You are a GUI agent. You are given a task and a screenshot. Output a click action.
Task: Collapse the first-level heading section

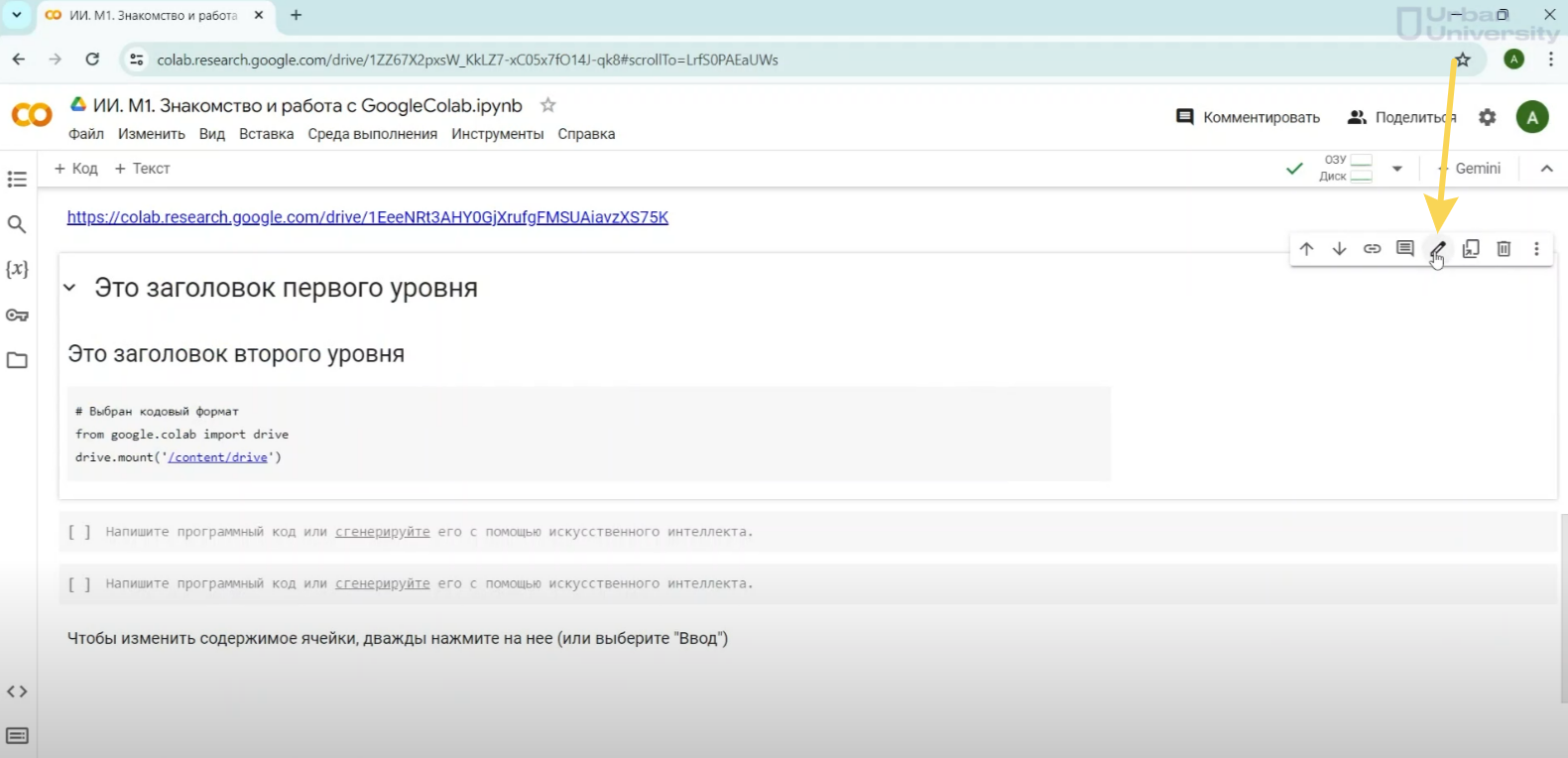click(x=69, y=288)
